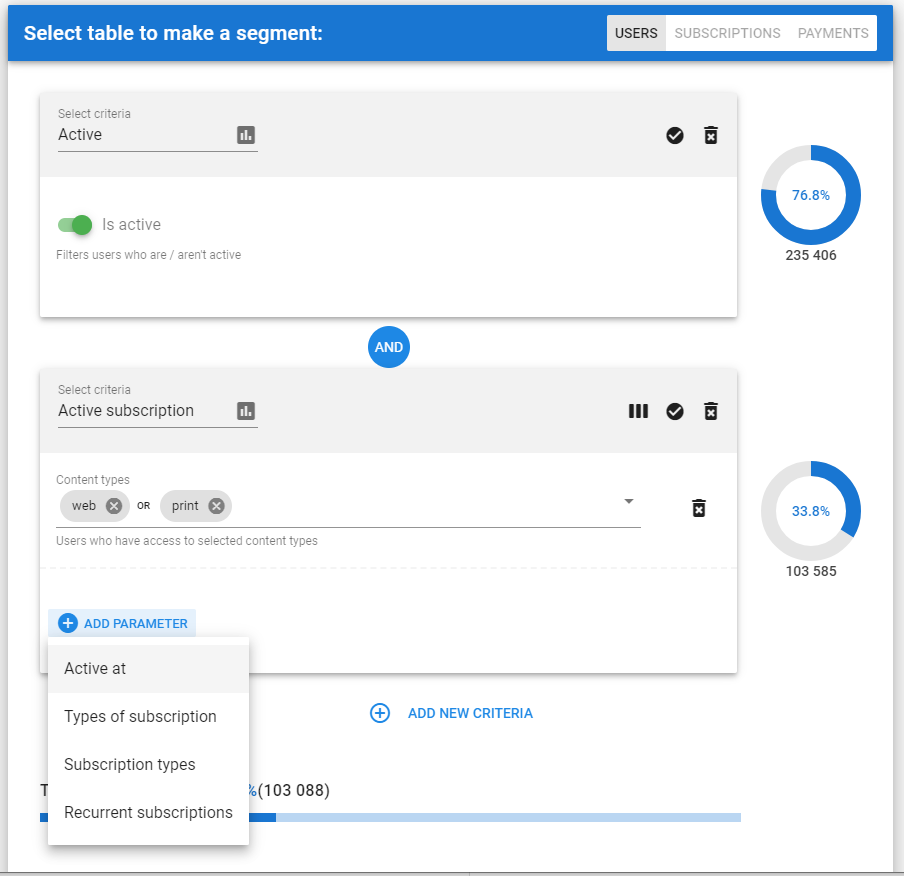Switch to the SUBSCRIPTIONS tab
Image resolution: width=904 pixels, height=876 pixels.
(727, 32)
